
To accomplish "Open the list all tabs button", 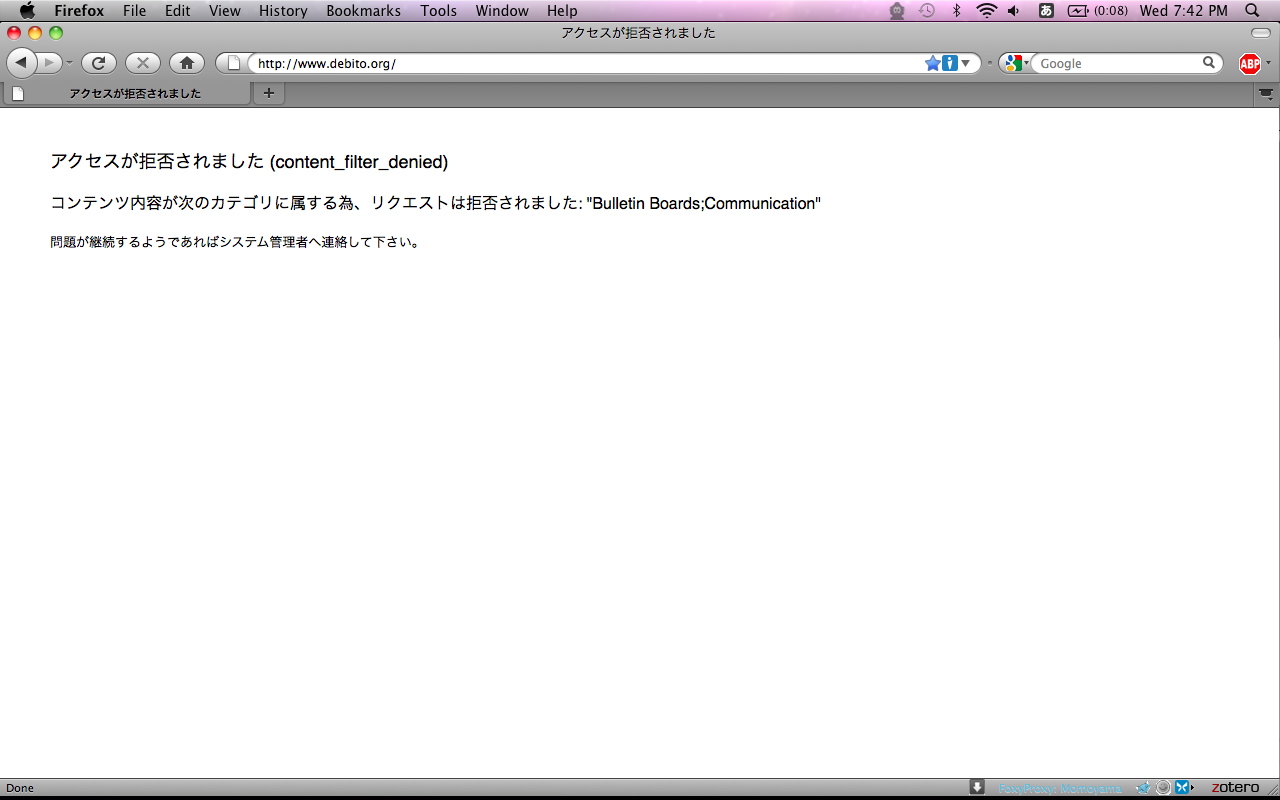I will [1266, 94].
